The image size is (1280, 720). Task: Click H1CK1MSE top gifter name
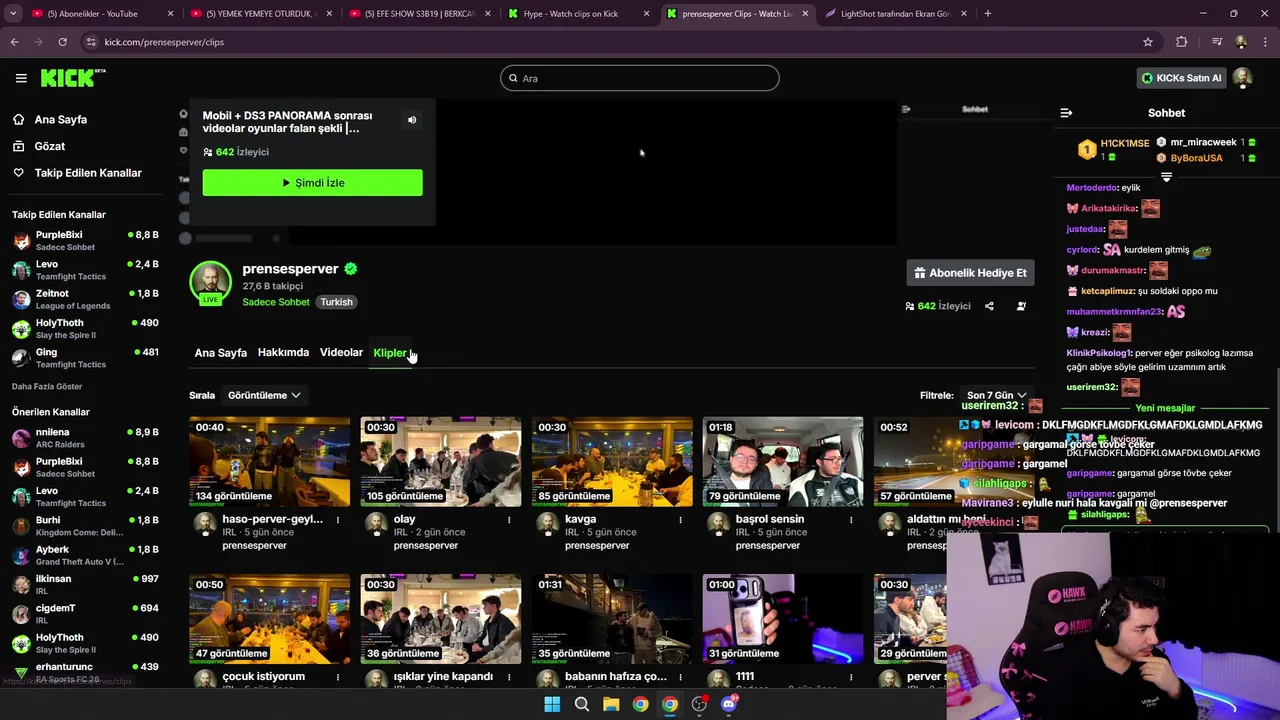(x=1125, y=143)
